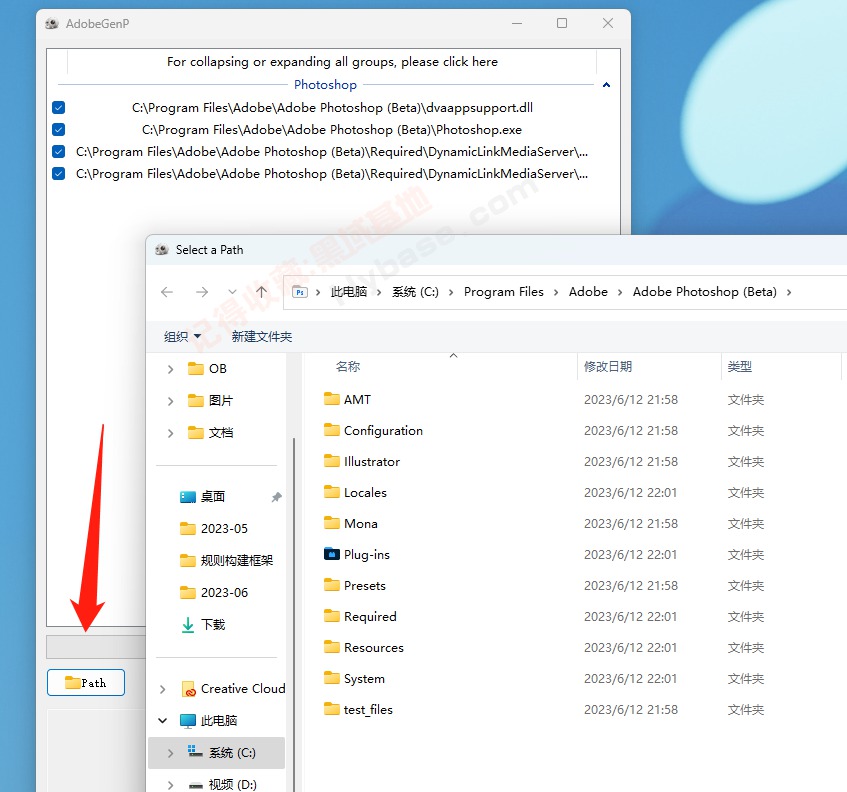Open the recent locations dropdown
The height and width of the screenshot is (792, 847).
coord(232,292)
